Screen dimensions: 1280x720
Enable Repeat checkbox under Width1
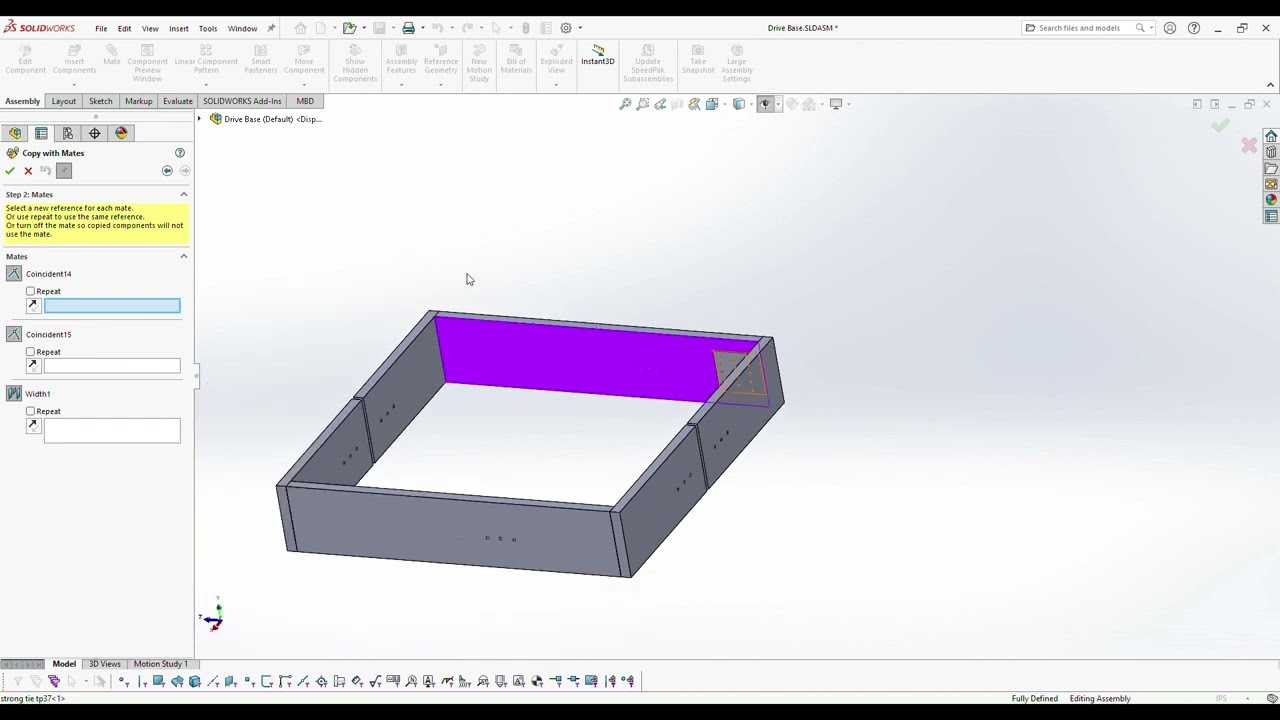(30, 411)
